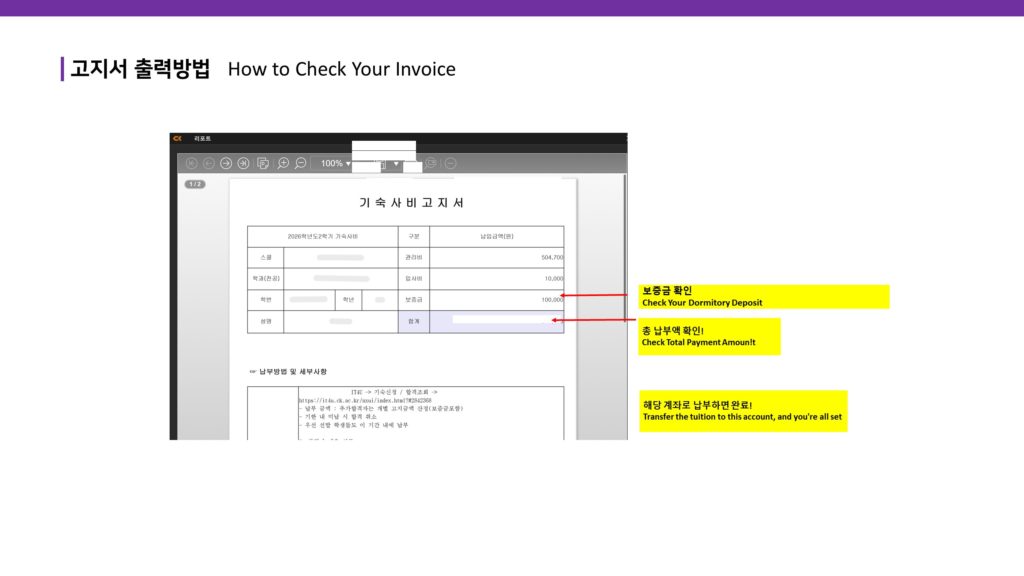Go to the previous page in report viewer
This screenshot has width=1024, height=576.
coord(208,163)
